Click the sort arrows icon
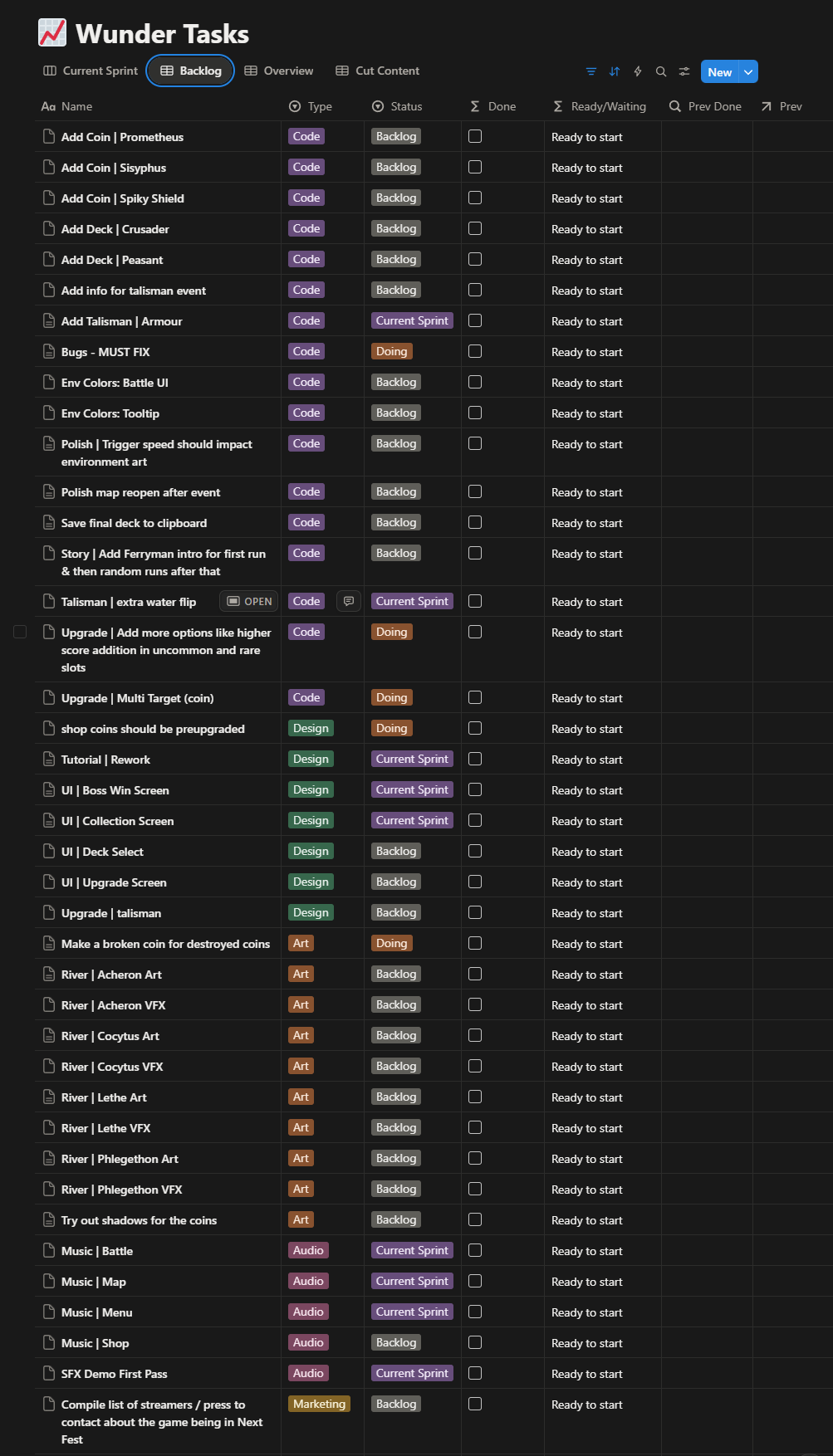Image resolution: width=833 pixels, height=1456 pixels. (x=615, y=71)
